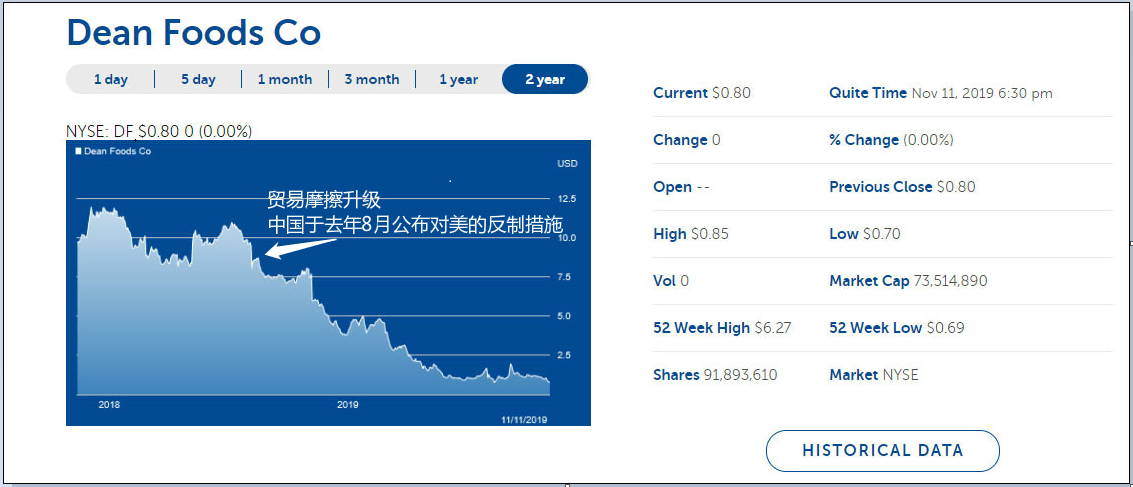Viewport: 1133px width, 487px height.
Task: Click the 52 Week High $6.27 entry
Action: click(x=723, y=328)
